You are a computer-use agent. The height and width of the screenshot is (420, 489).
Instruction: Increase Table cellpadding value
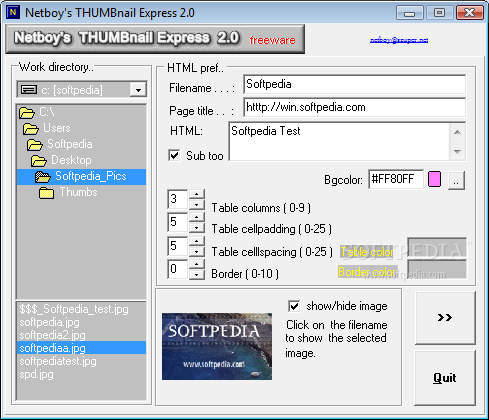click(x=197, y=217)
